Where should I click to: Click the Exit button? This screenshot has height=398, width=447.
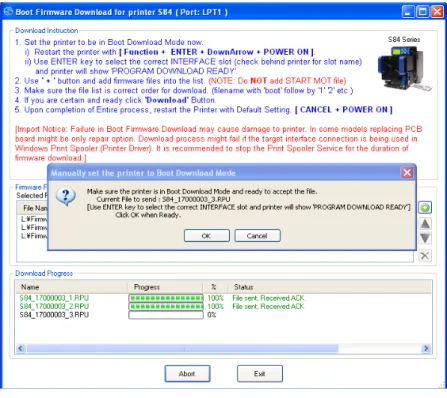[260, 374]
